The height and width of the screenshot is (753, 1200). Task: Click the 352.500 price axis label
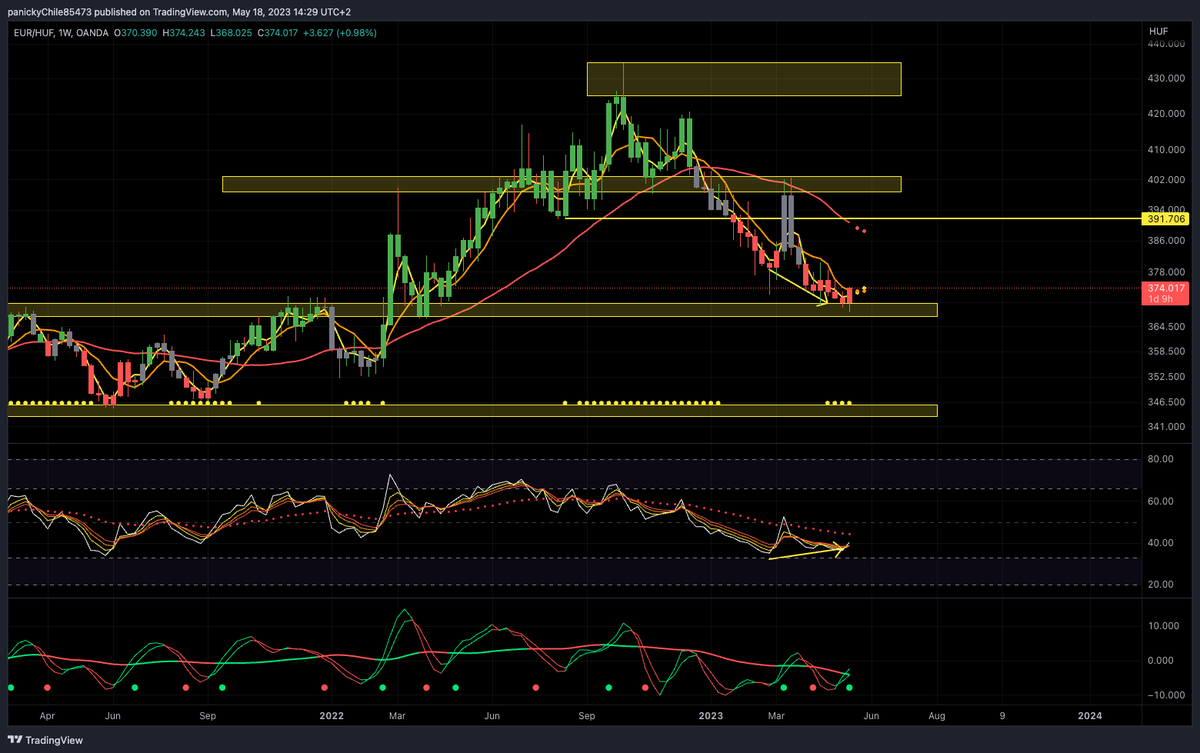tap(1165, 377)
